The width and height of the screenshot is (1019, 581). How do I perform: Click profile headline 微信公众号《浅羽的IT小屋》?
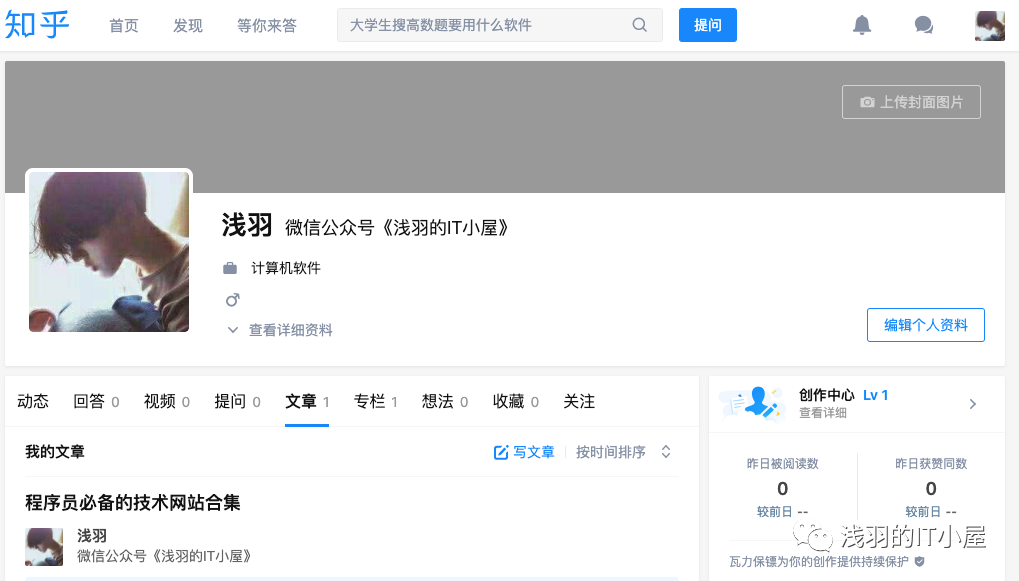[x=397, y=227]
